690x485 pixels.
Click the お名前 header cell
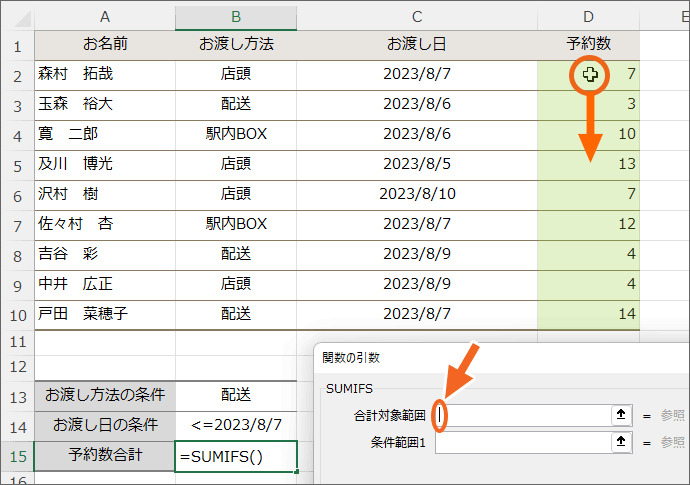tap(105, 44)
